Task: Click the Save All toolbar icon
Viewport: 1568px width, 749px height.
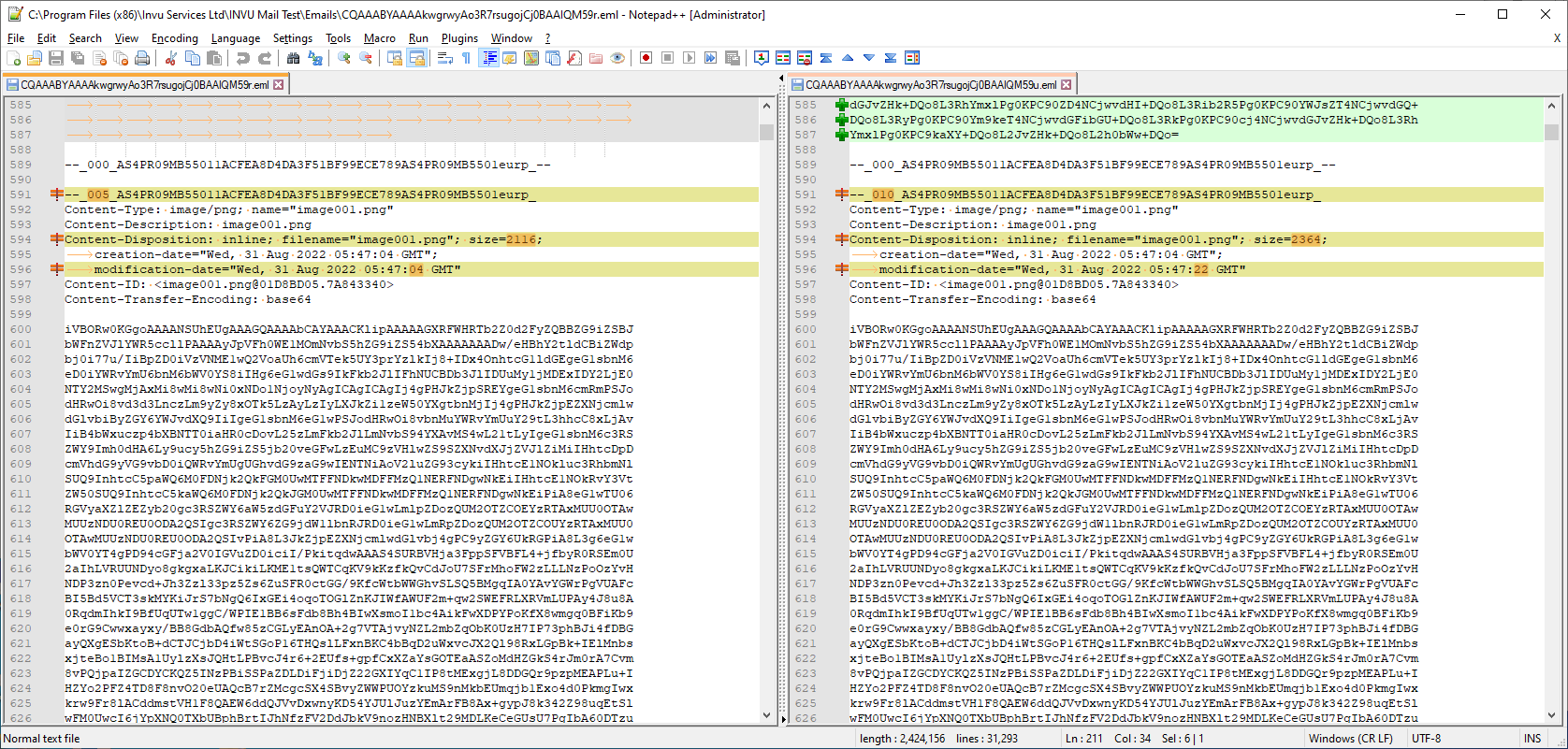Action: (78, 58)
